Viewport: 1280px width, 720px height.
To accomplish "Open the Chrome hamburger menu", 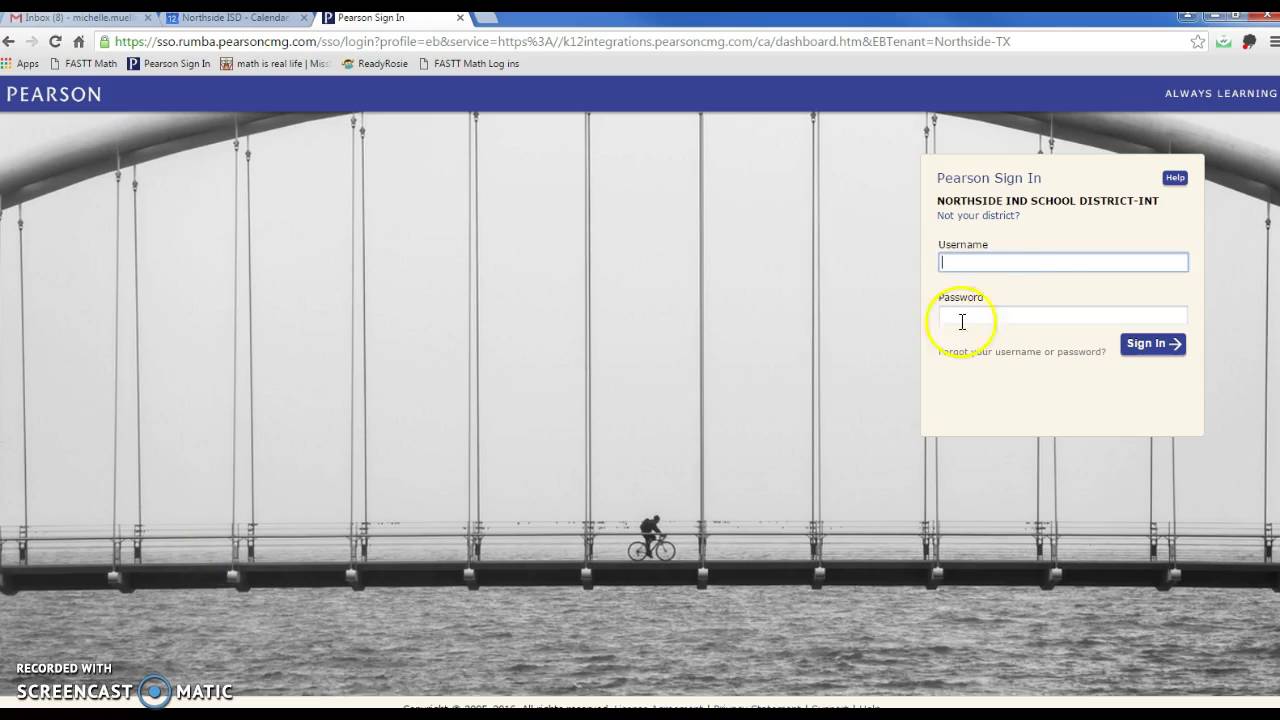I will pos(1274,41).
